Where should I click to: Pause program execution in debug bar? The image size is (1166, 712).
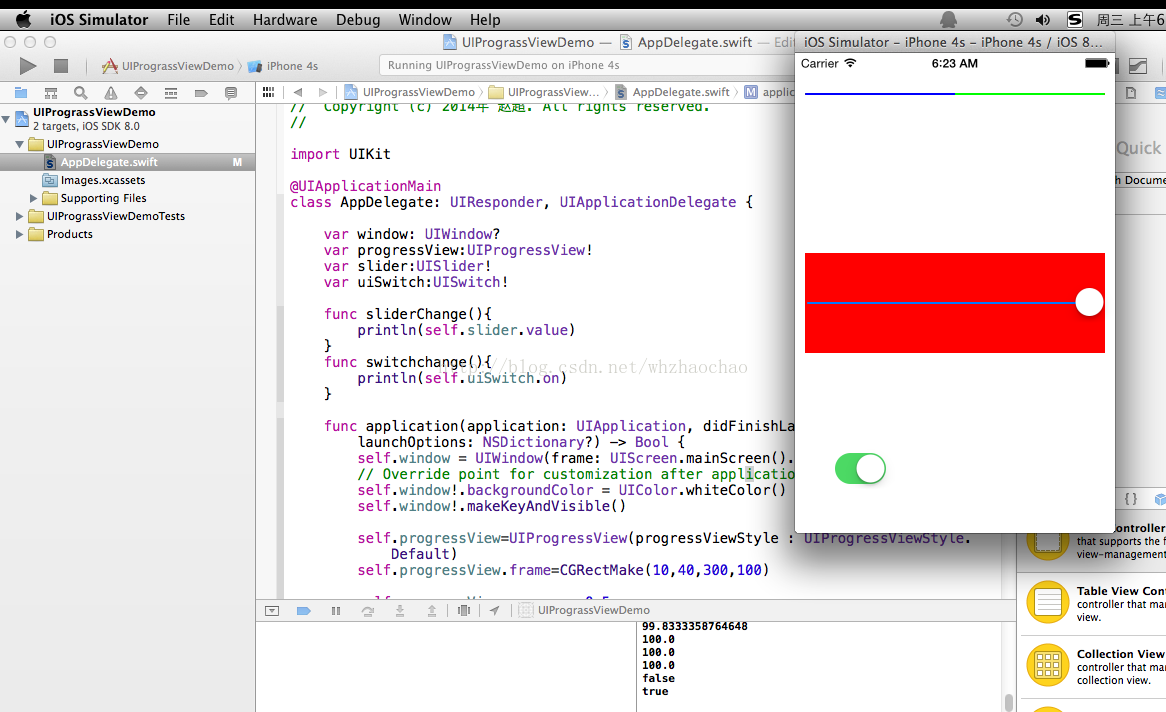(335, 611)
